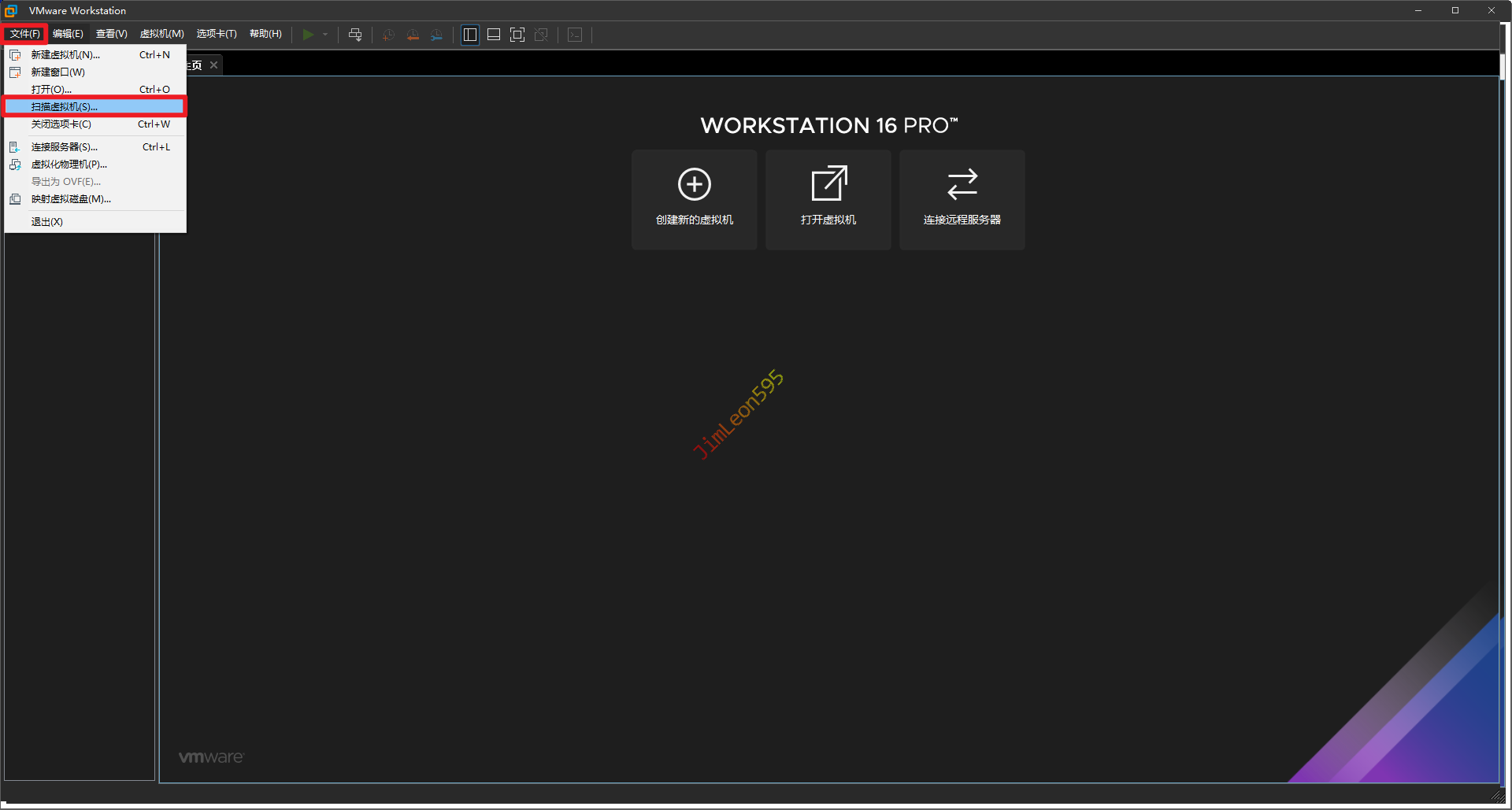Click the Unity mode toolbar icon
This screenshot has height=810, width=1512.
pyautogui.click(x=541, y=35)
